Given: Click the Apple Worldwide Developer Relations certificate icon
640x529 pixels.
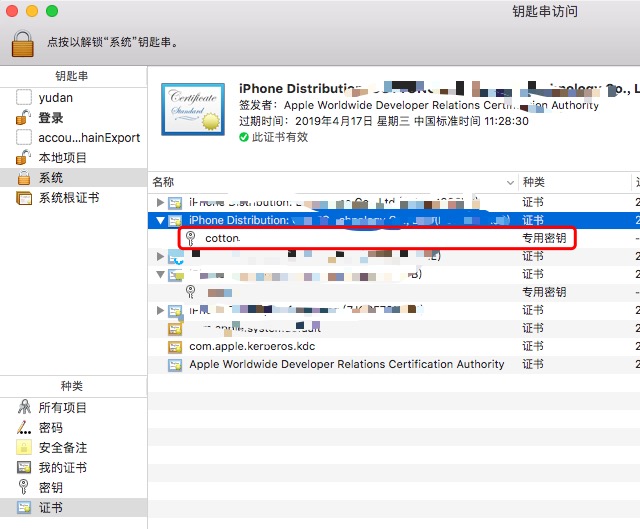Looking at the screenshot, I should 175,365.
